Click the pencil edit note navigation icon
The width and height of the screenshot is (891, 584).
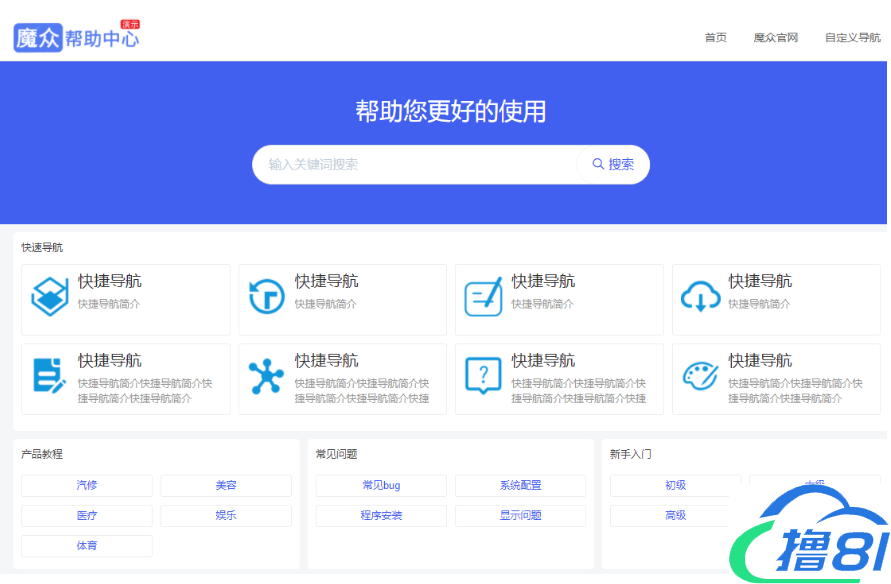click(x=484, y=297)
